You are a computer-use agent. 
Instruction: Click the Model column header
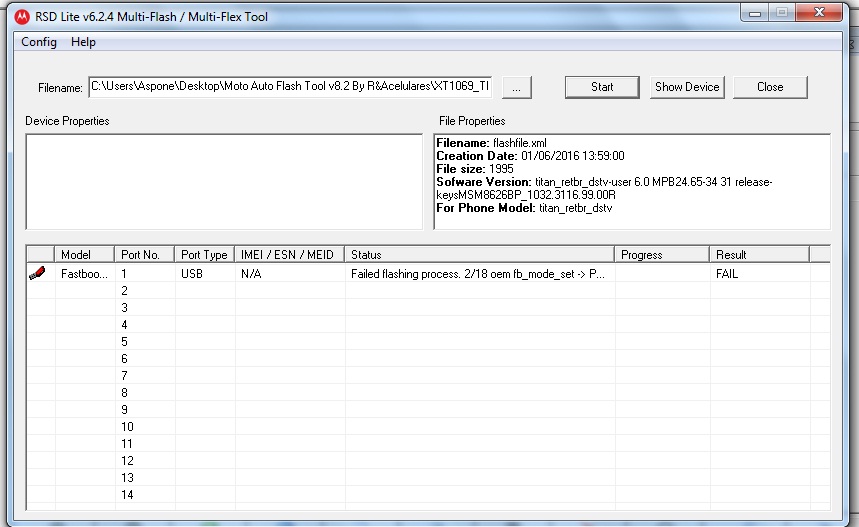point(84,255)
